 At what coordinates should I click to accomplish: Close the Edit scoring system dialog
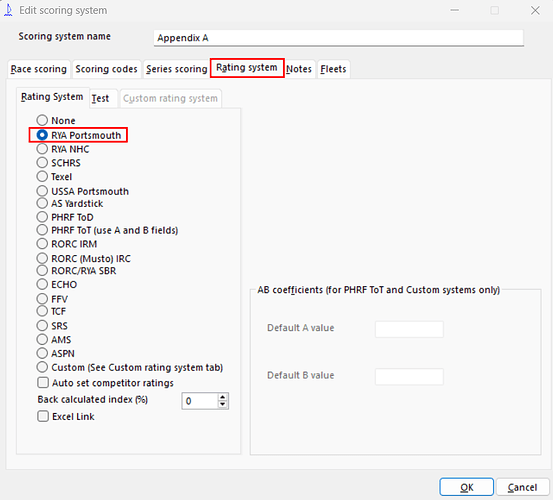[535, 11]
